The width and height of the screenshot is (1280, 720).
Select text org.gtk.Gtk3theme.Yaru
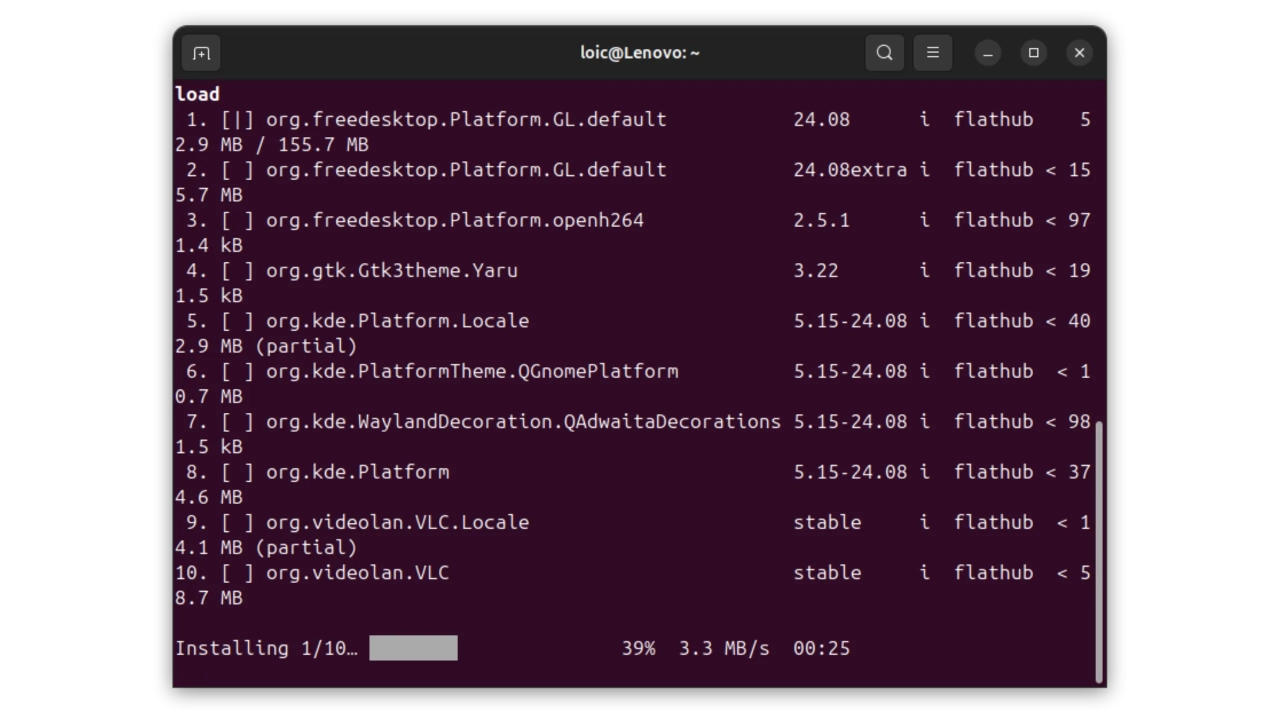tap(392, 270)
